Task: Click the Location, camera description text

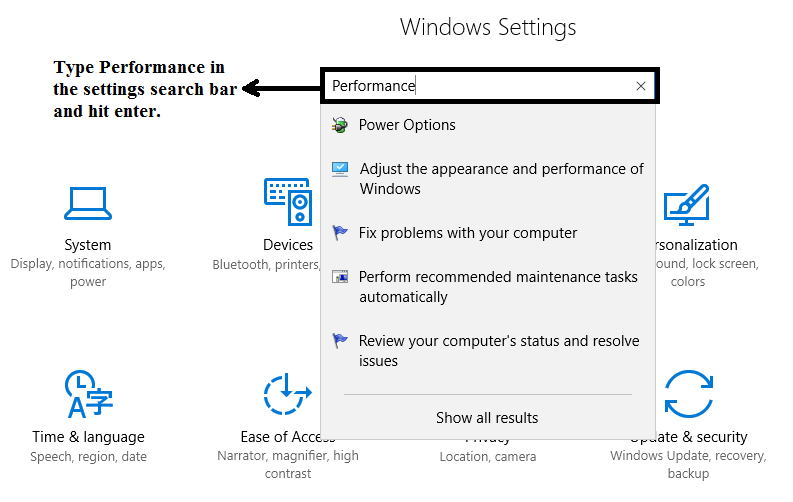Action: pyautogui.click(x=488, y=457)
